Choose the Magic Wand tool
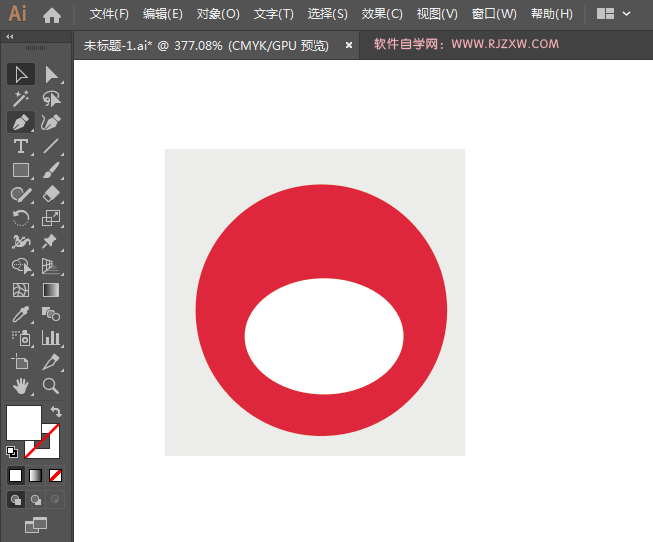 tap(21, 99)
